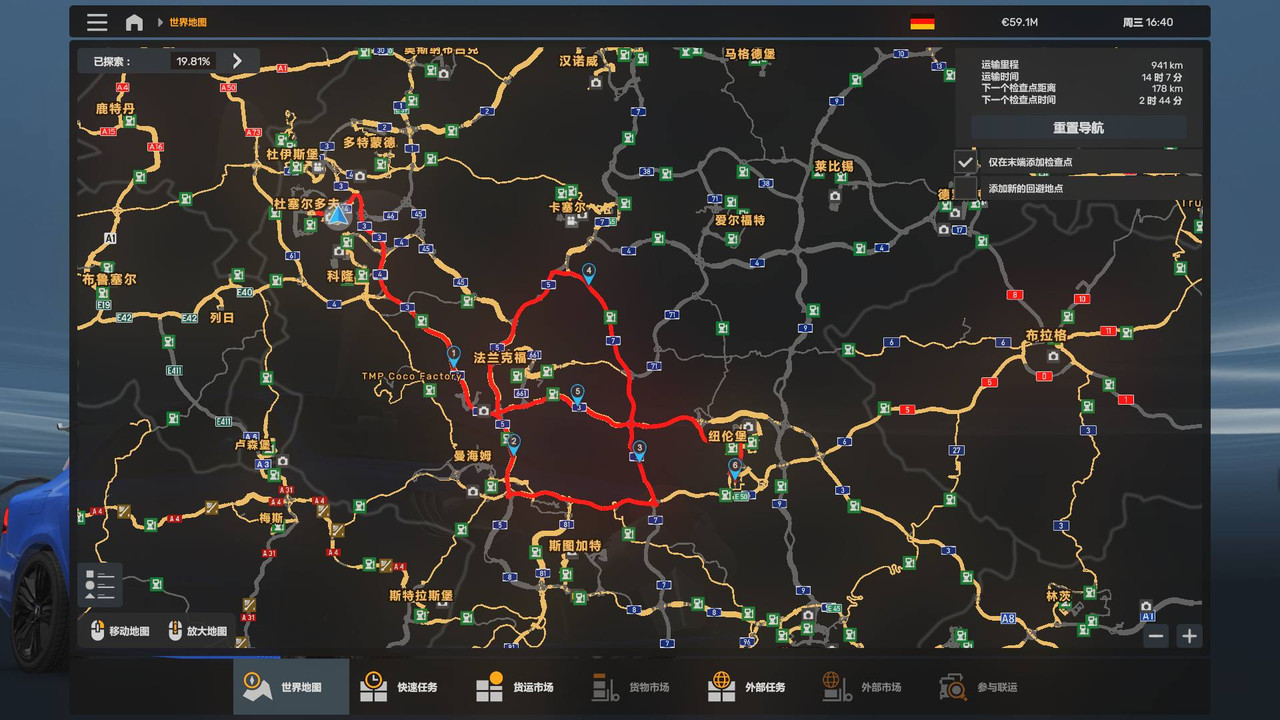Viewport: 1280px width, 720px height.
Task: Select the city label 鹿特丹
Action: click(115, 109)
